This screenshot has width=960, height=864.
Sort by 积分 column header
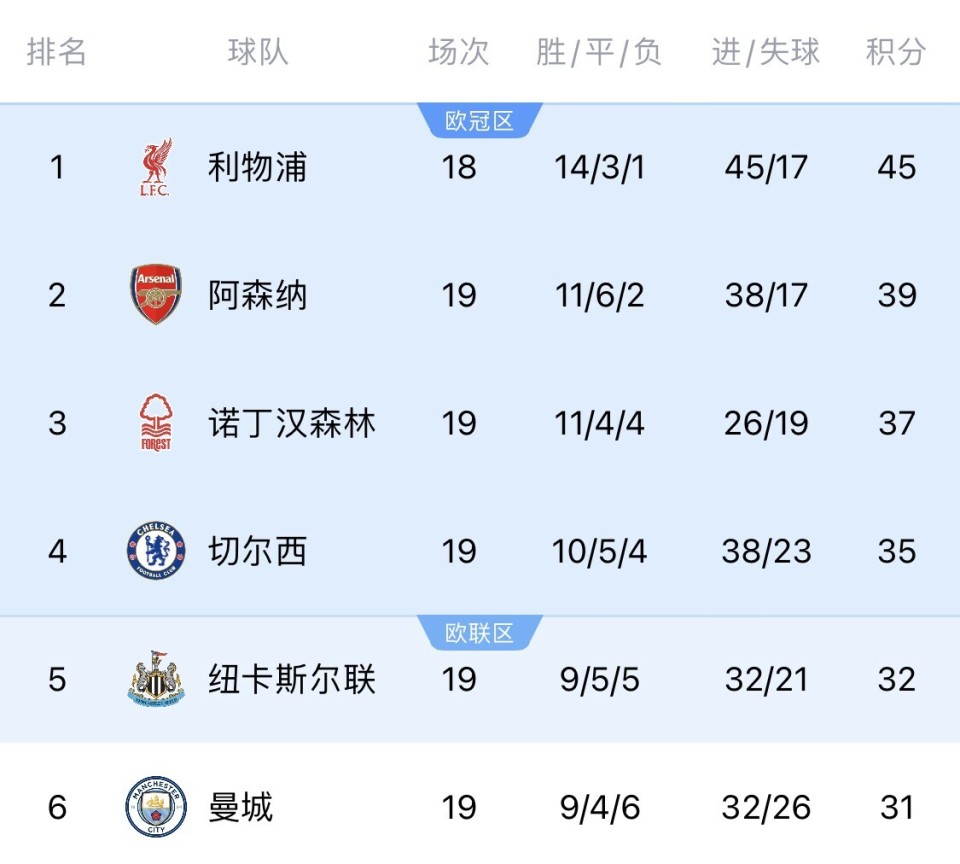(x=896, y=52)
